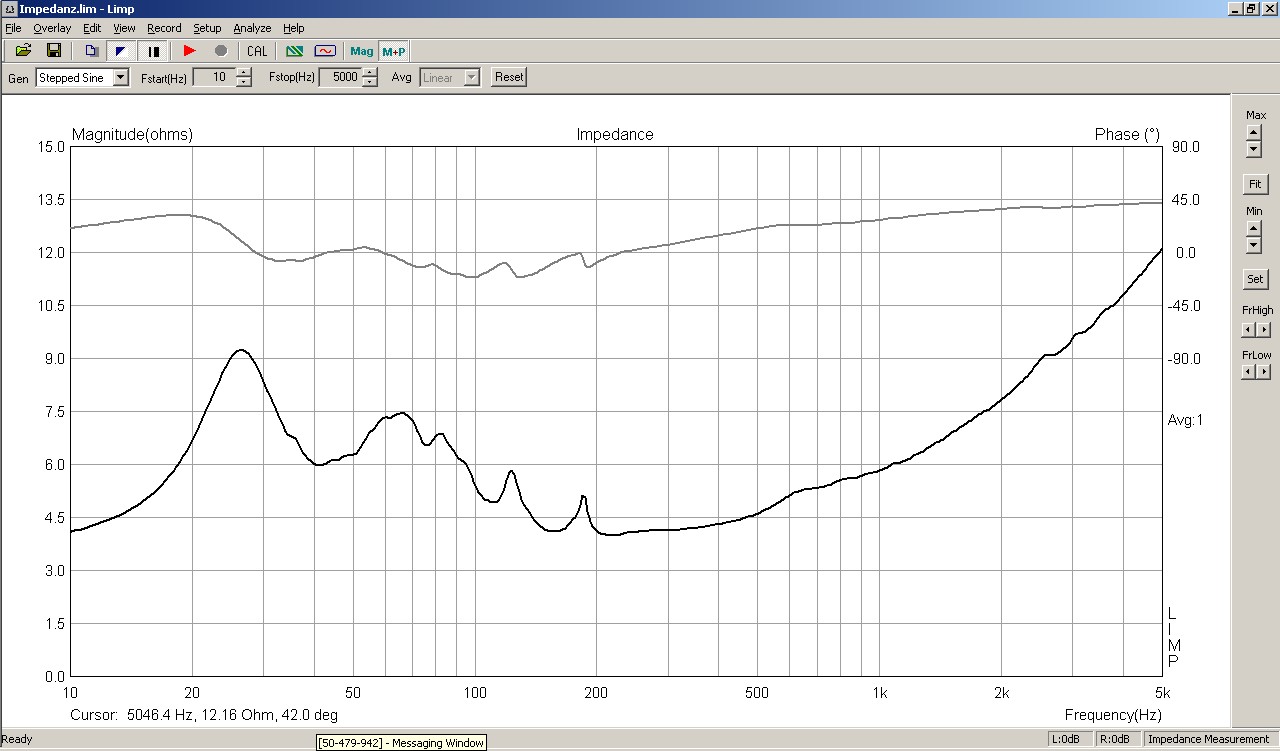Open the Analyze menu
Image resolution: width=1280 pixels, height=751 pixels.
point(252,28)
